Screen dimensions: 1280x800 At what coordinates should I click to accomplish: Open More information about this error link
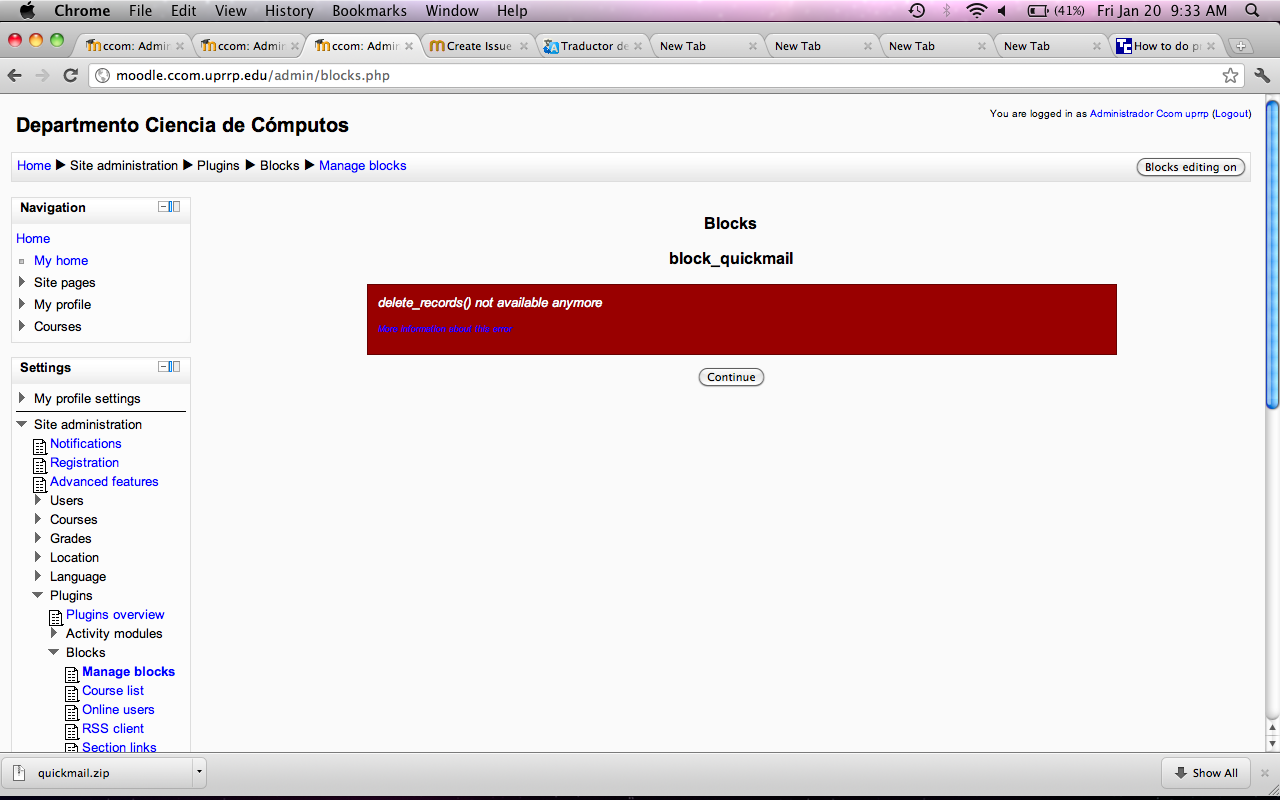(x=444, y=329)
